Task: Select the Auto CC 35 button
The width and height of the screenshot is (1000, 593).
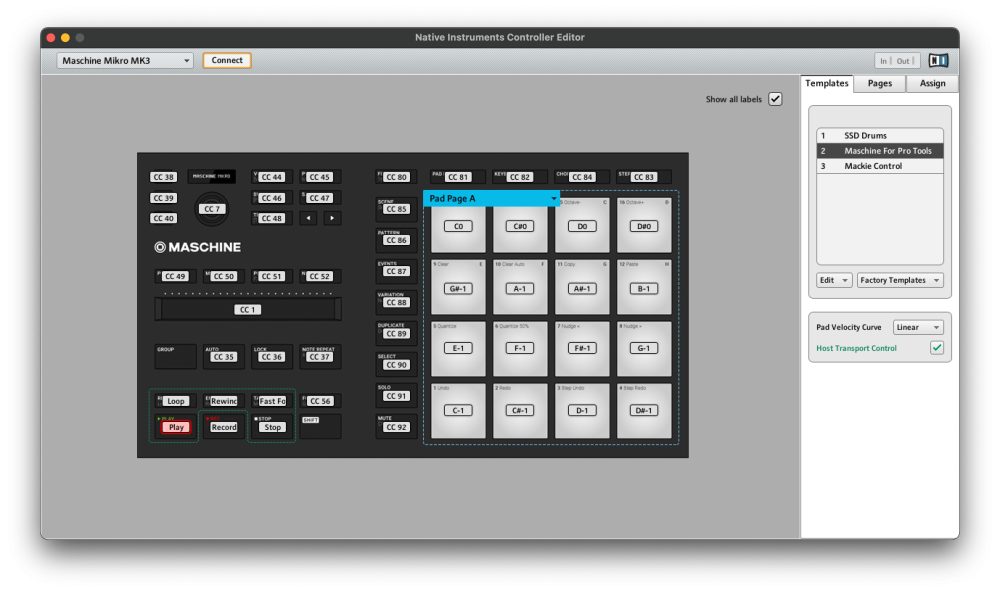Action: coord(224,356)
